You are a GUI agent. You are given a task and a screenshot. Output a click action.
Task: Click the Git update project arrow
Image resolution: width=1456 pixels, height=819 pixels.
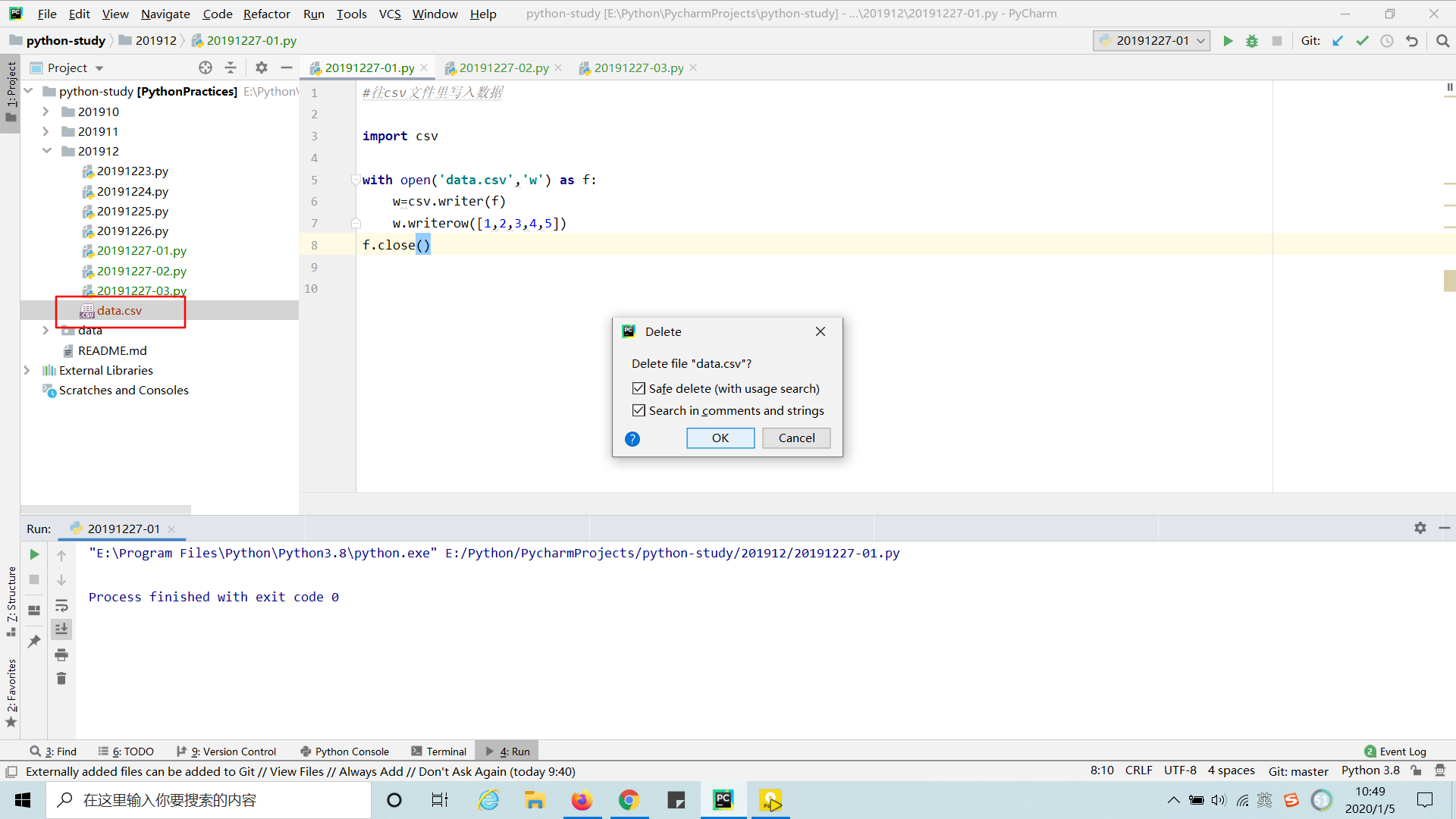(x=1338, y=41)
